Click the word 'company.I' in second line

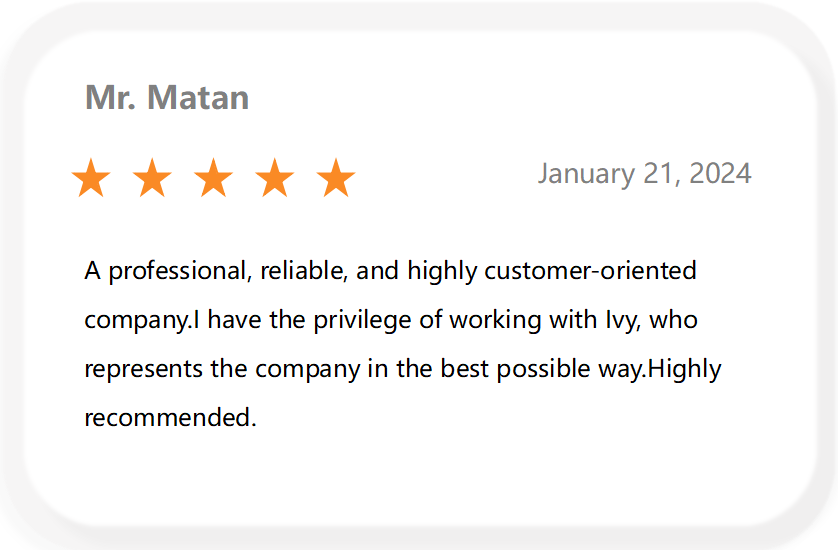coord(142,321)
